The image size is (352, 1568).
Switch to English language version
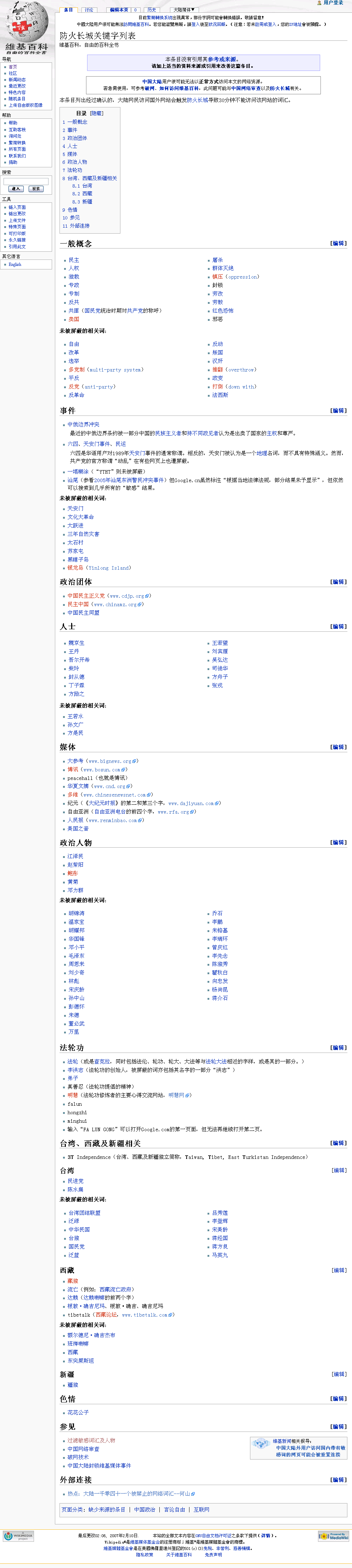click(x=15, y=265)
